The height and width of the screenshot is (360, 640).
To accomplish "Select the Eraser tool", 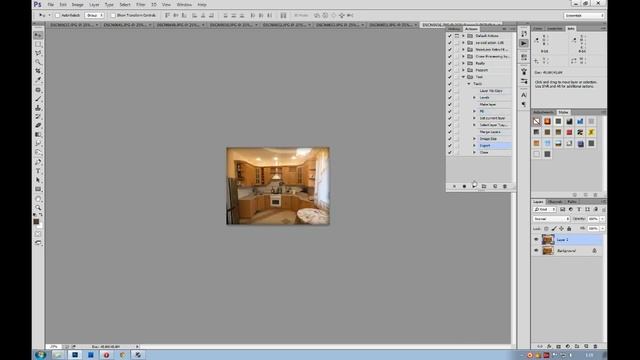I will pos(38,126).
